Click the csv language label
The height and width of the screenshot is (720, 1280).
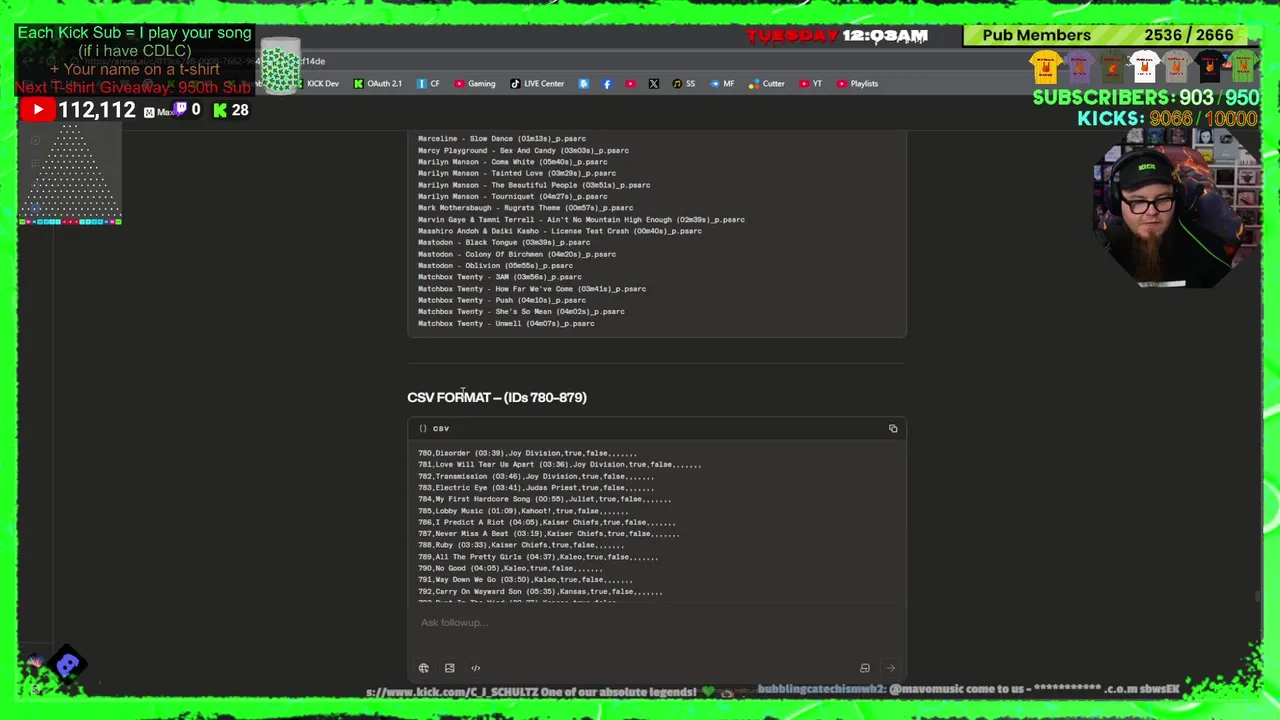441,429
